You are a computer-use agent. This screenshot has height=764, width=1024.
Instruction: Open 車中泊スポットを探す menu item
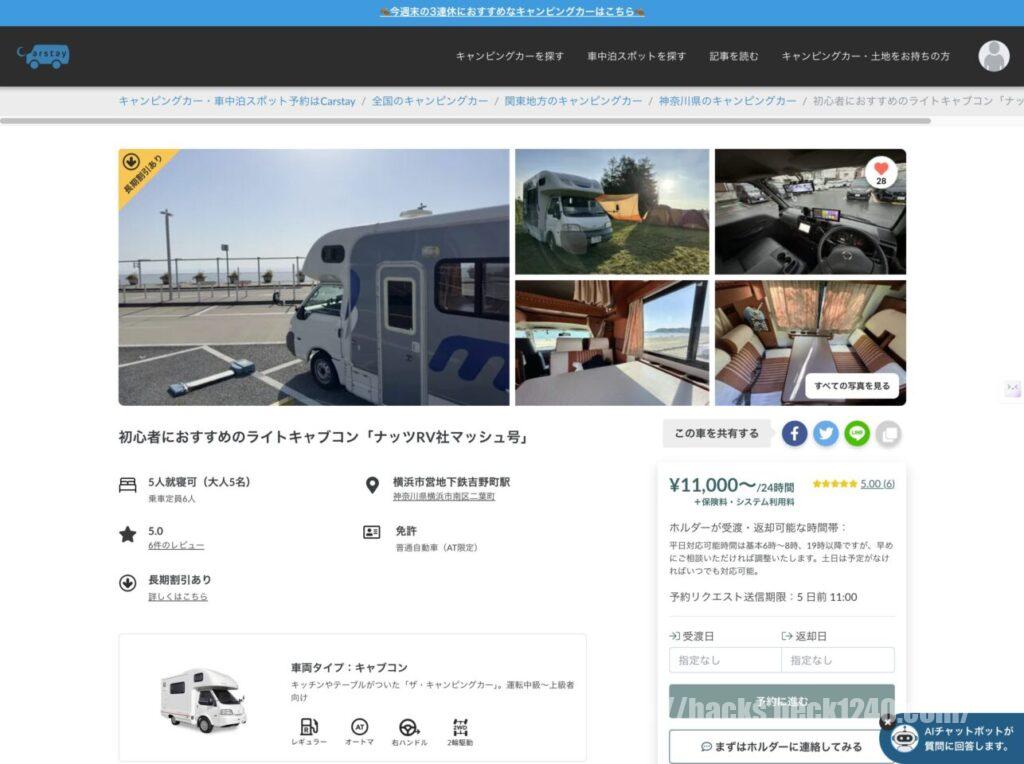tap(637, 56)
